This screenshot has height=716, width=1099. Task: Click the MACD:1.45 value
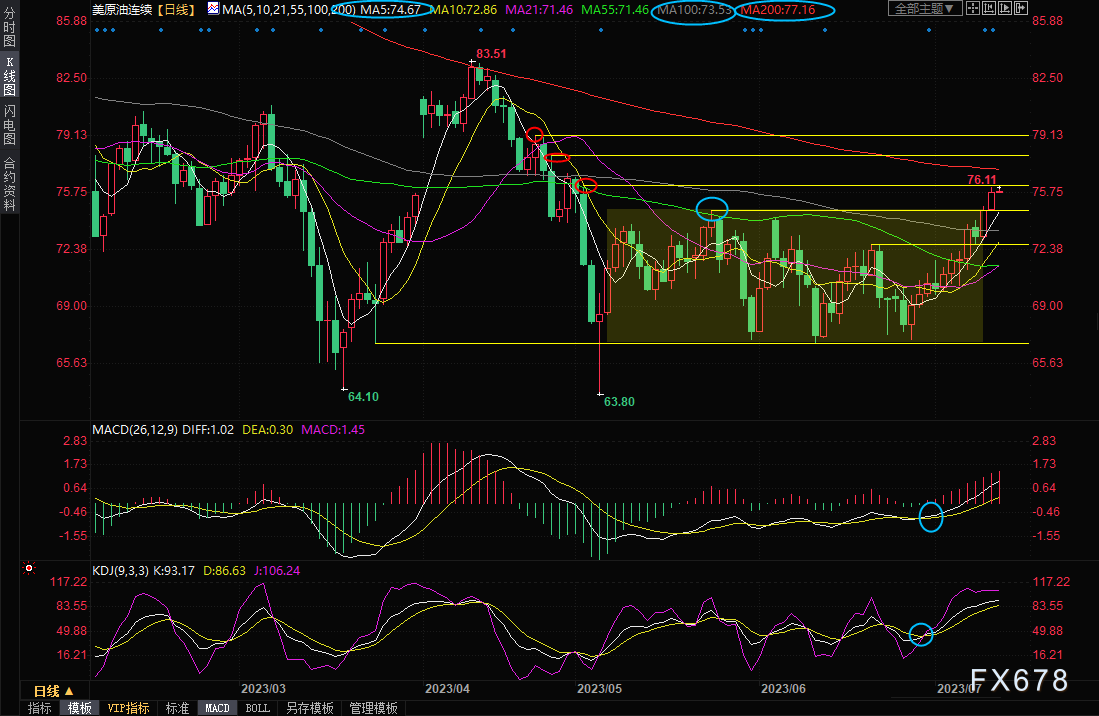[x=333, y=429]
